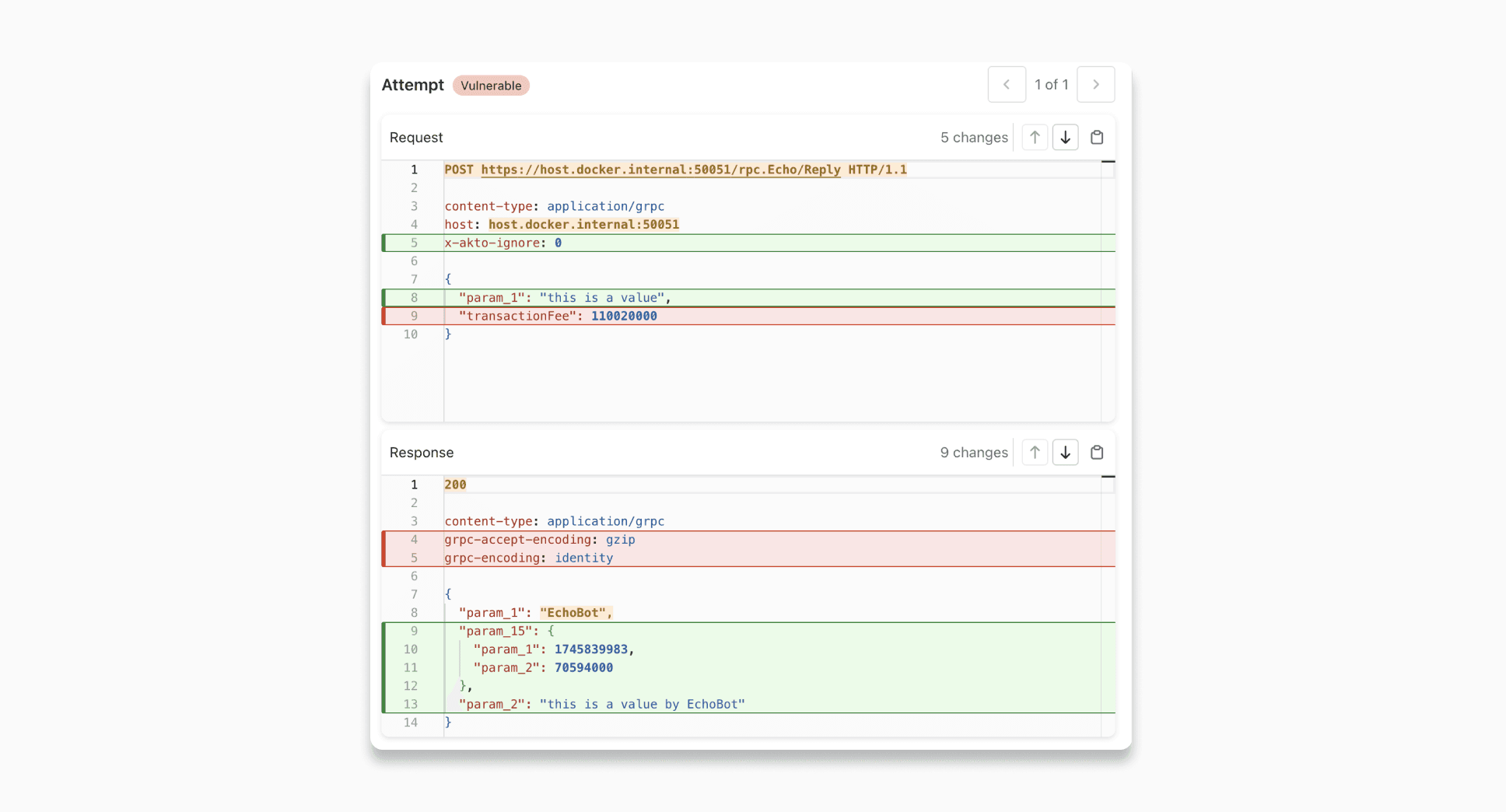Jump to next change in Request panel
The height and width of the screenshot is (812, 1506).
1065,137
